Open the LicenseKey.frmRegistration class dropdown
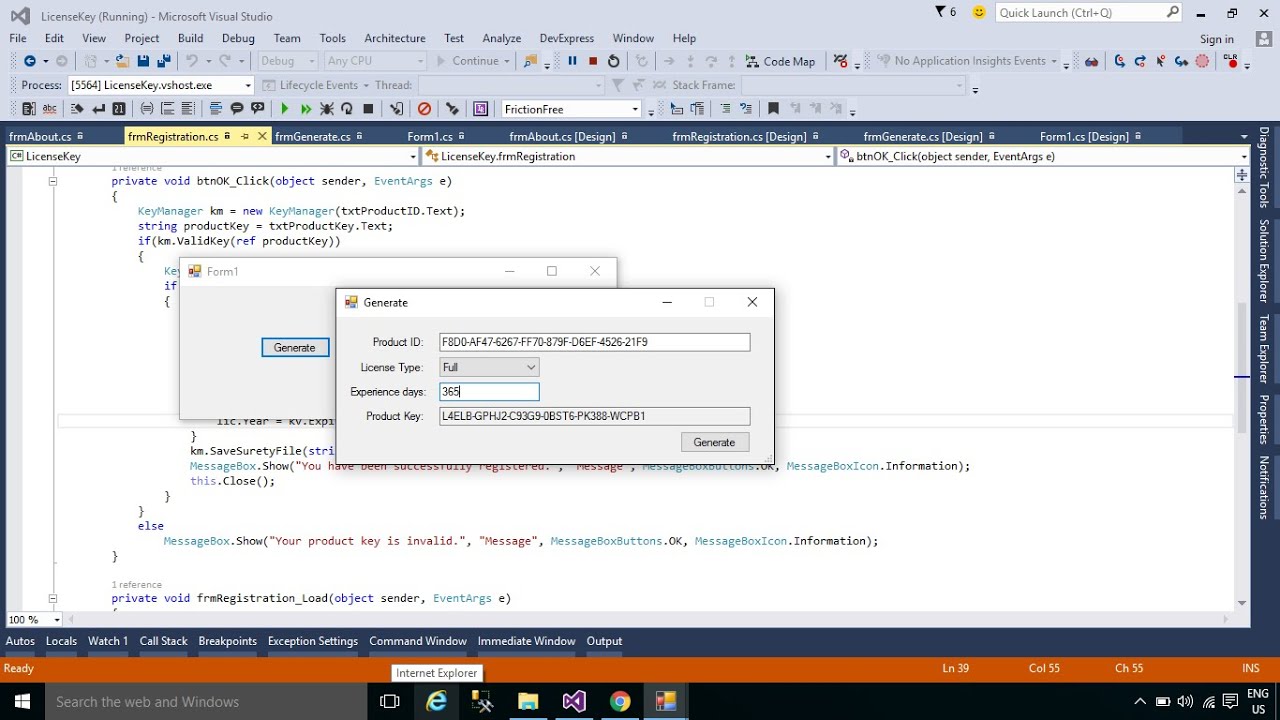Viewport: 1280px width, 720px height. (x=828, y=156)
